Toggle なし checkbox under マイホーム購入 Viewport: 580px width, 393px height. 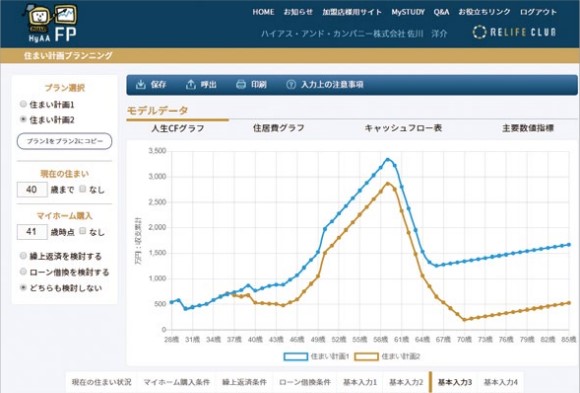(82, 231)
